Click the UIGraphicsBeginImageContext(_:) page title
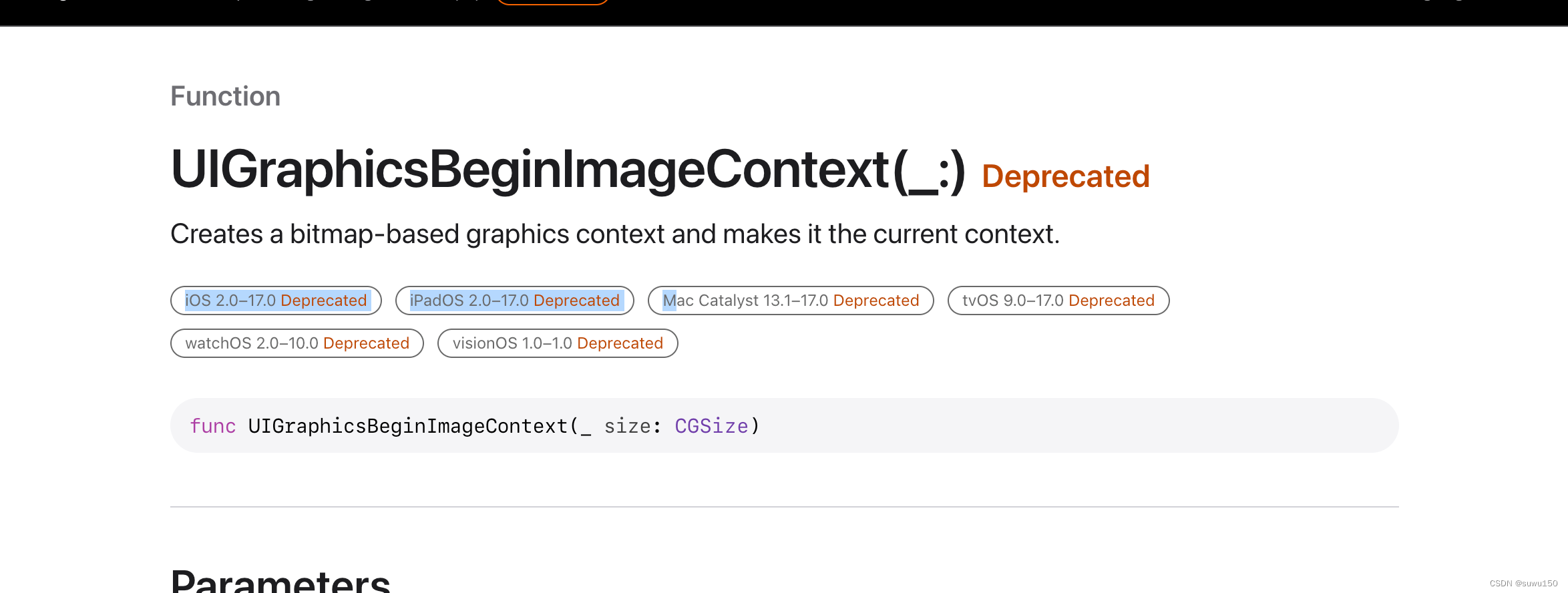Screen dimensions: 1568x593 tap(568, 170)
